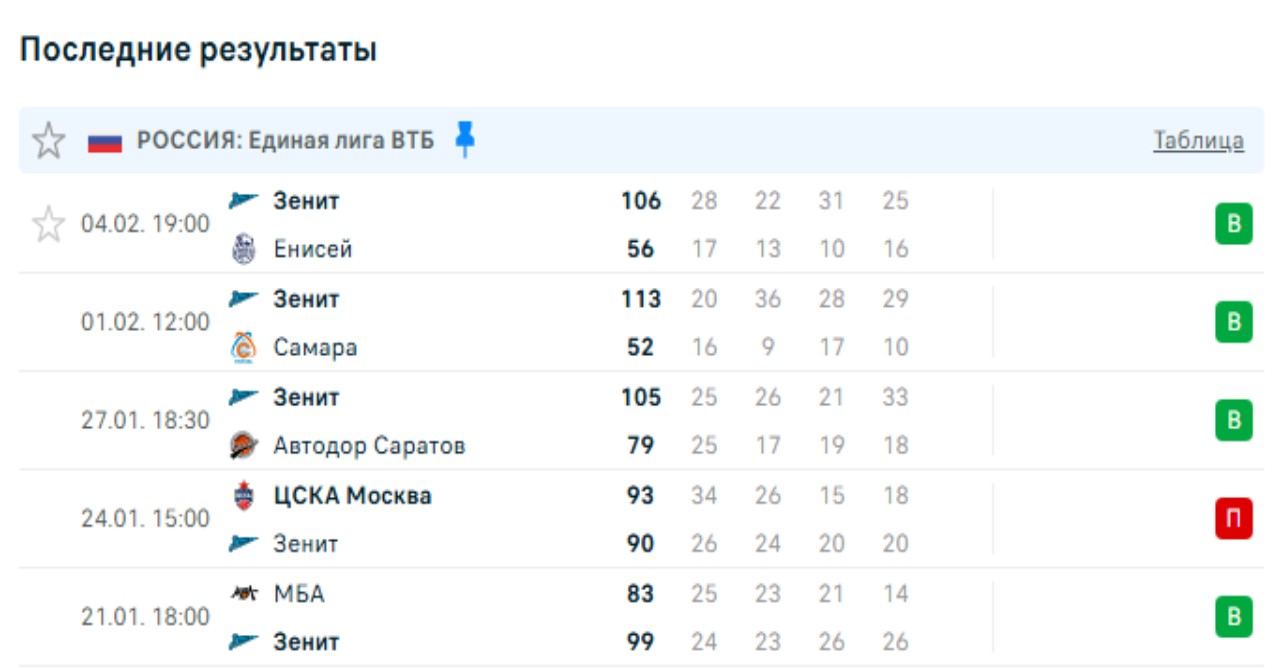Click the MBA team logo
Viewport: 1281px width, 669px height.
[243, 593]
